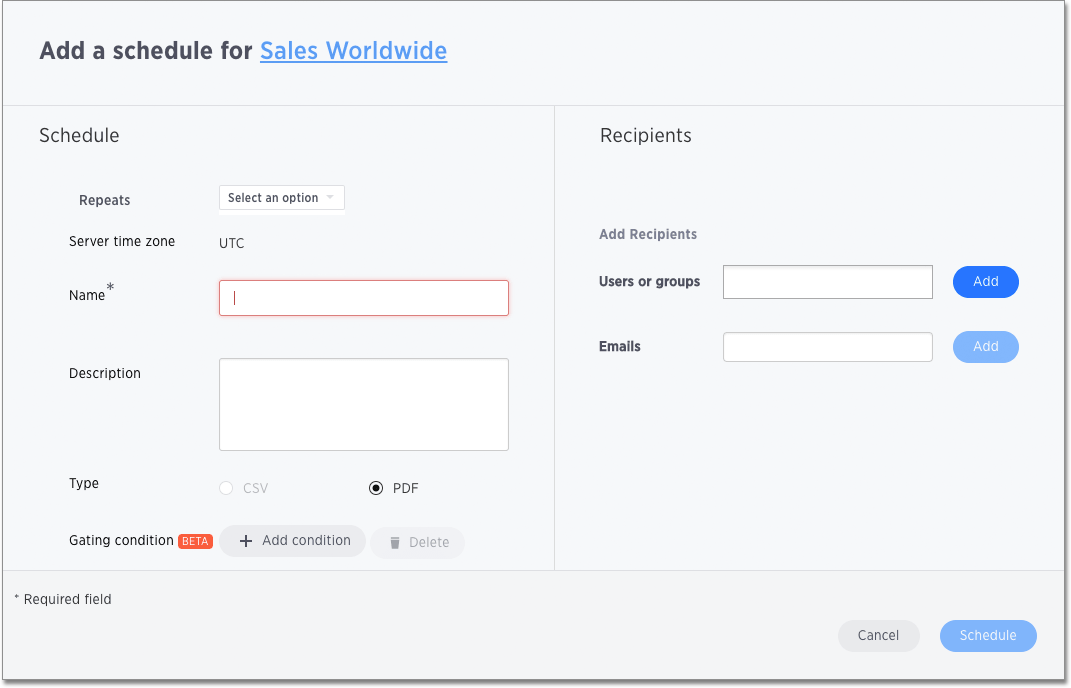Select the CSV type radio button

point(226,489)
